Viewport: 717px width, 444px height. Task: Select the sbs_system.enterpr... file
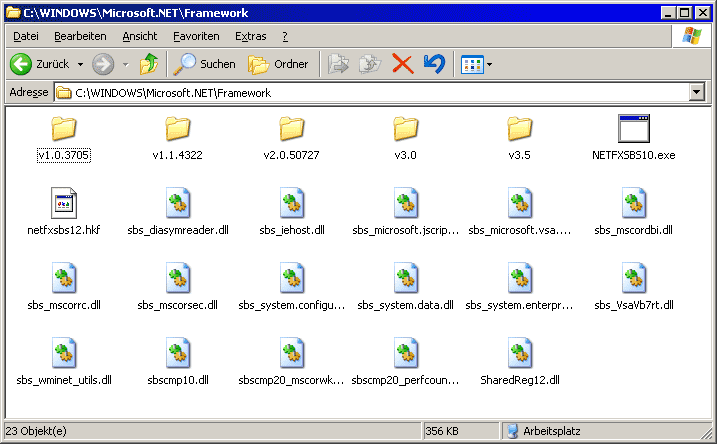pos(519,287)
